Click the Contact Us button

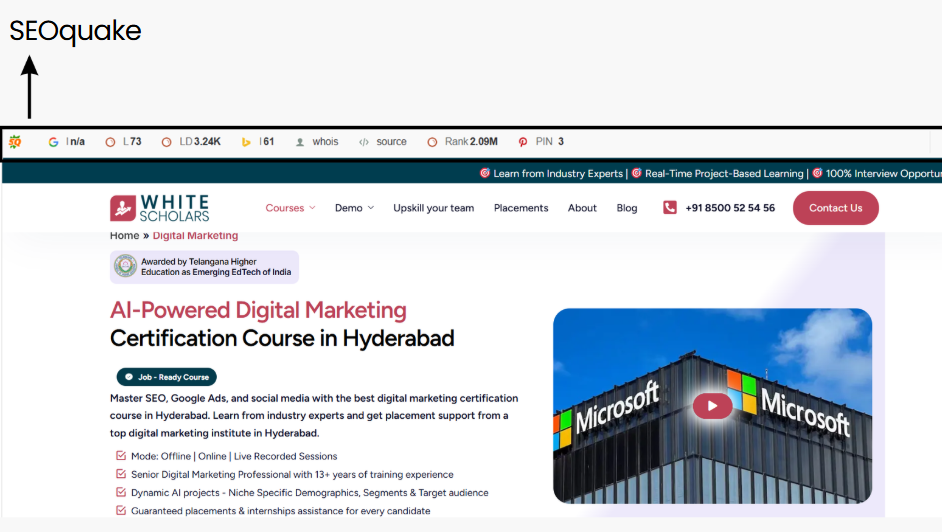click(x=835, y=208)
